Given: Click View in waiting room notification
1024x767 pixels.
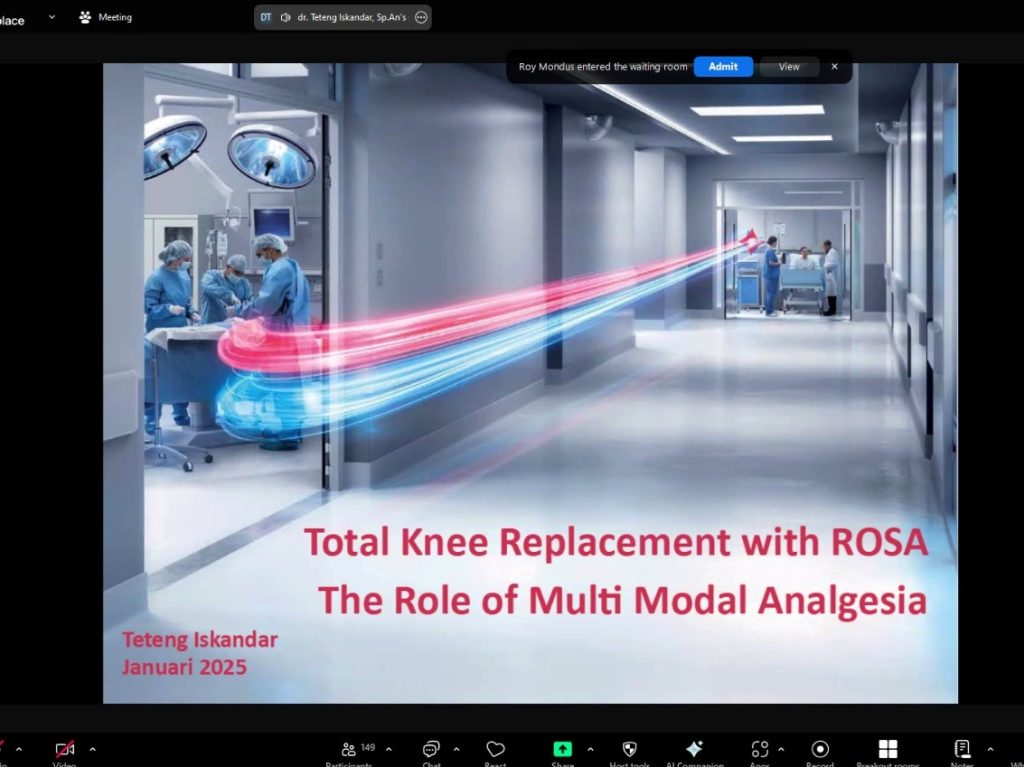Looking at the screenshot, I should [789, 67].
